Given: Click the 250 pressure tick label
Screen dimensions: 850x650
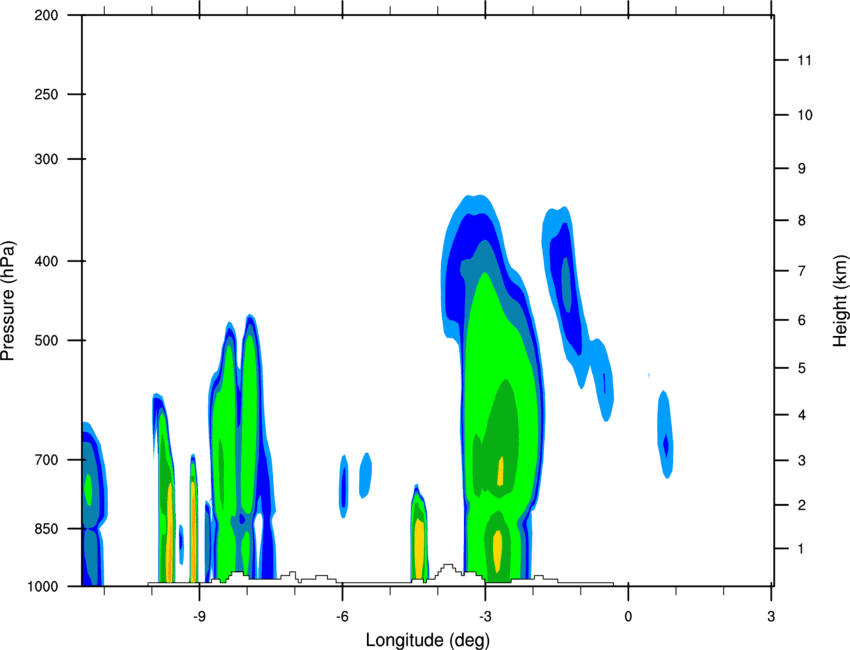Looking at the screenshot, I should pyautogui.click(x=46, y=94).
